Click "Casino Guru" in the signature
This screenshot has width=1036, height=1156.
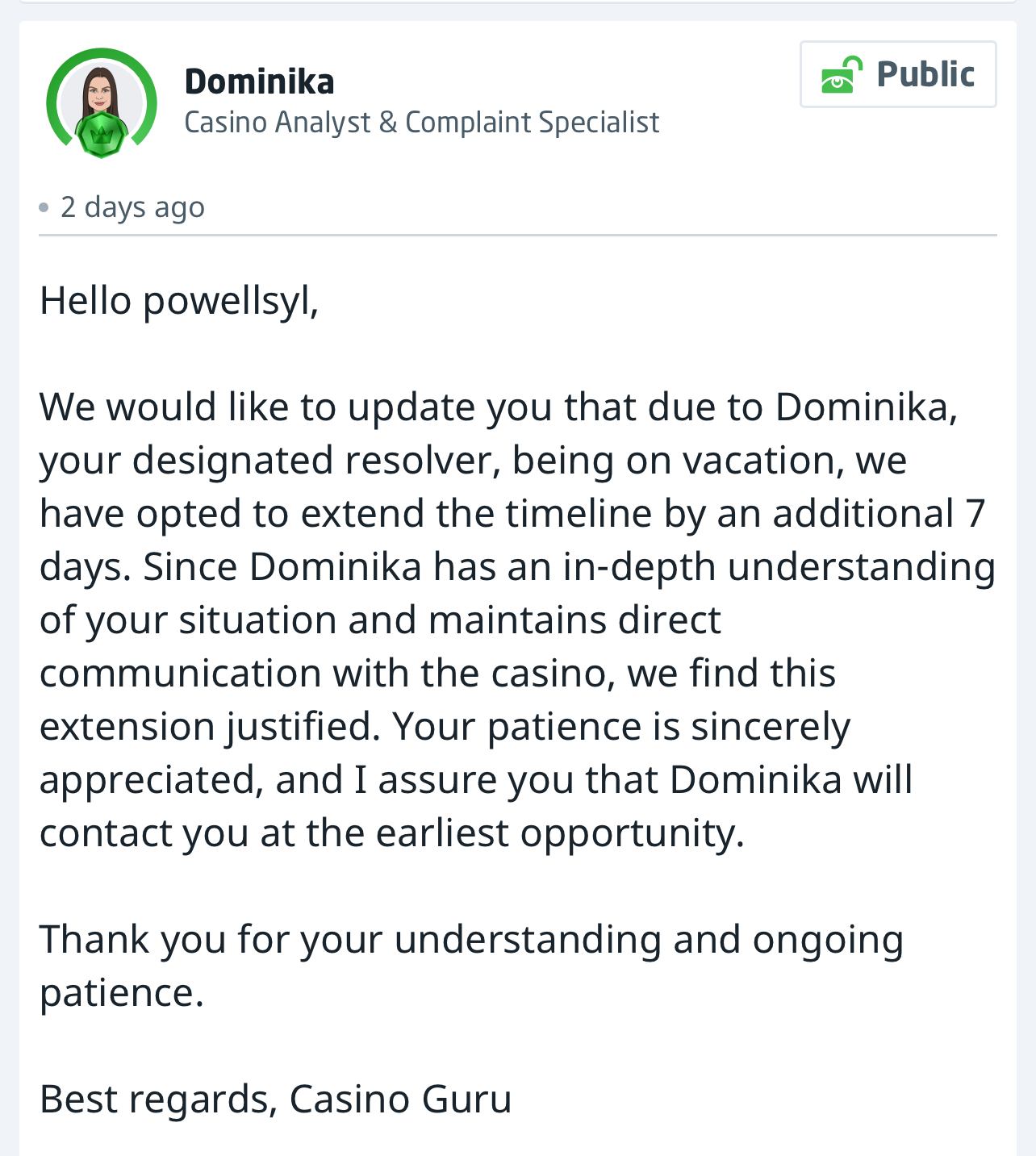coord(400,1100)
